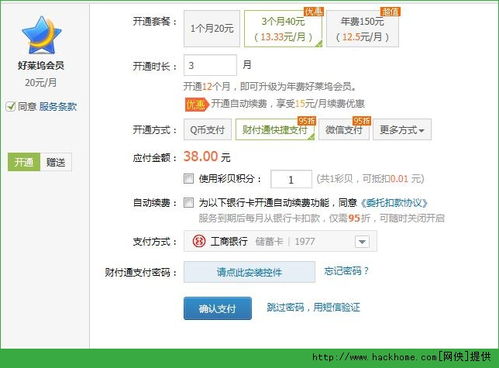Click the 忘记密码？ link
Image resolution: width=499 pixels, height=368 pixels.
(x=346, y=271)
